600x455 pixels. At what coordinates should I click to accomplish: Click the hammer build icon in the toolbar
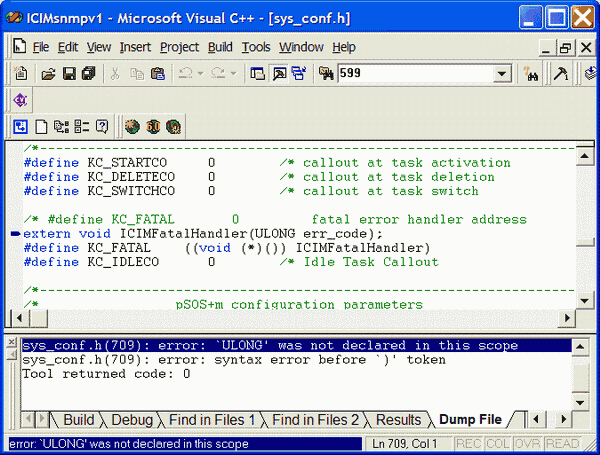point(561,73)
